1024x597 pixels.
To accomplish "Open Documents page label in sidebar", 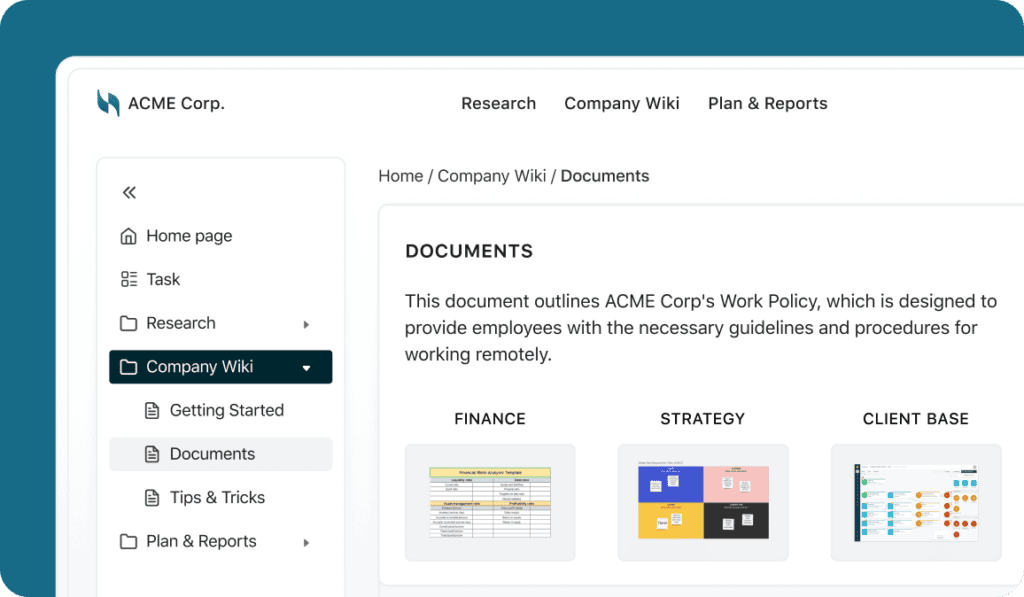I will pyautogui.click(x=212, y=454).
